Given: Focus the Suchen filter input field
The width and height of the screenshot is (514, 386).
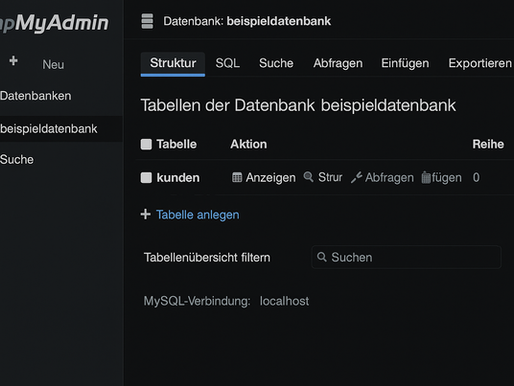Looking at the screenshot, I should click(406, 257).
